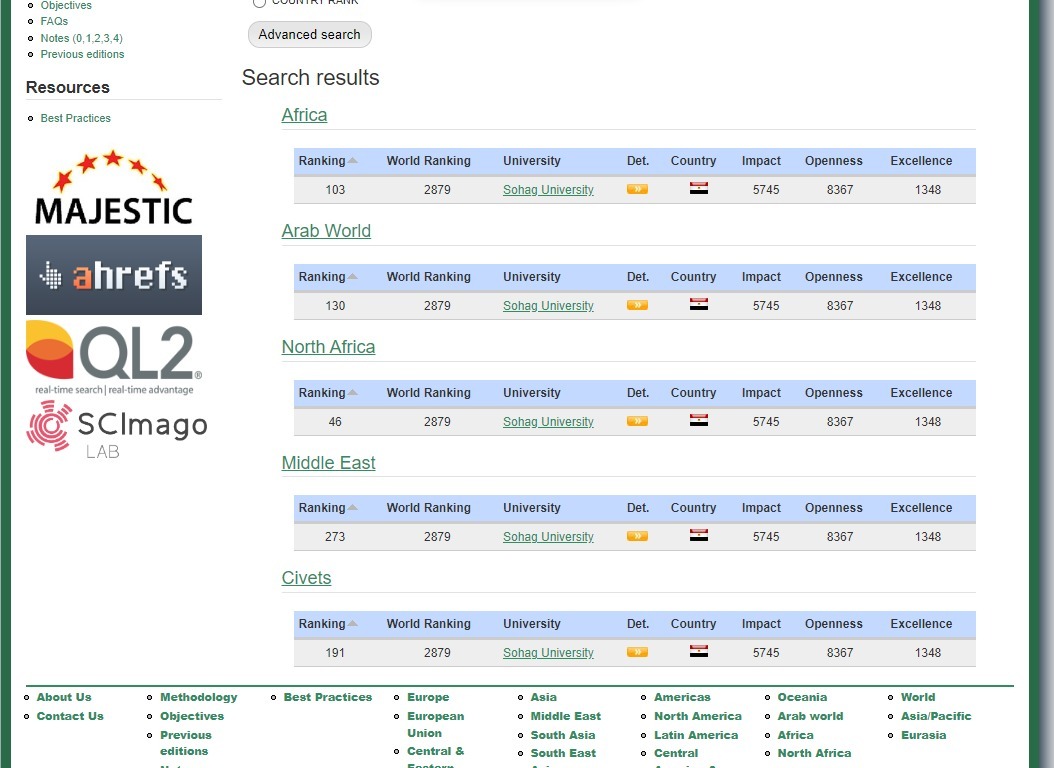Open Methodology in the footer menu

198,697
